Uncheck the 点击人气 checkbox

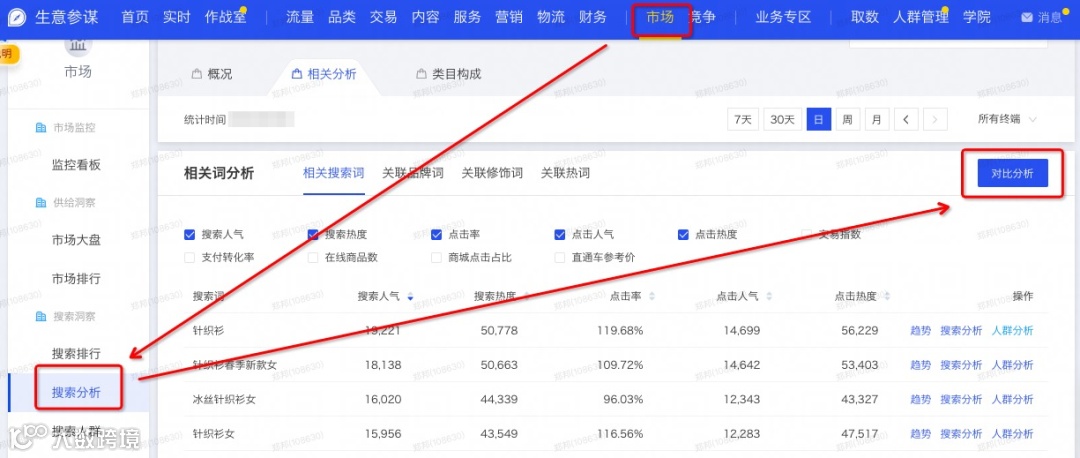coord(559,234)
